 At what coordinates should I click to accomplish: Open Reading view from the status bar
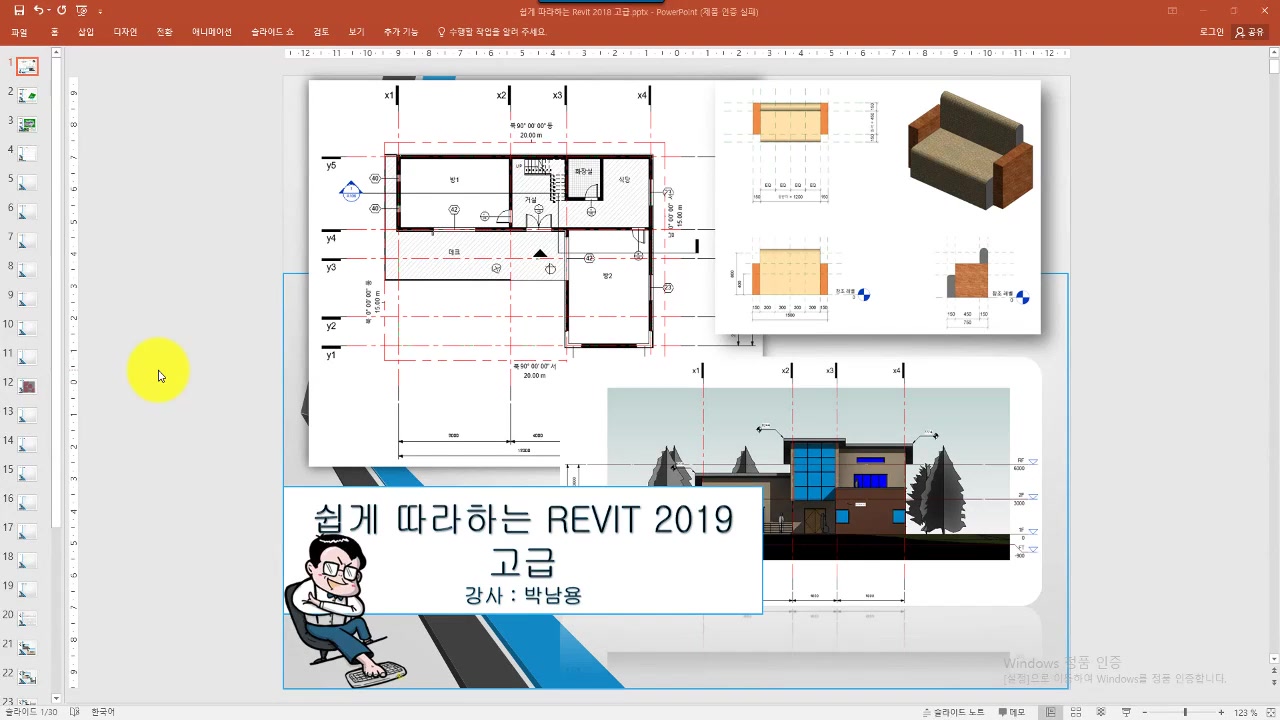point(1100,712)
